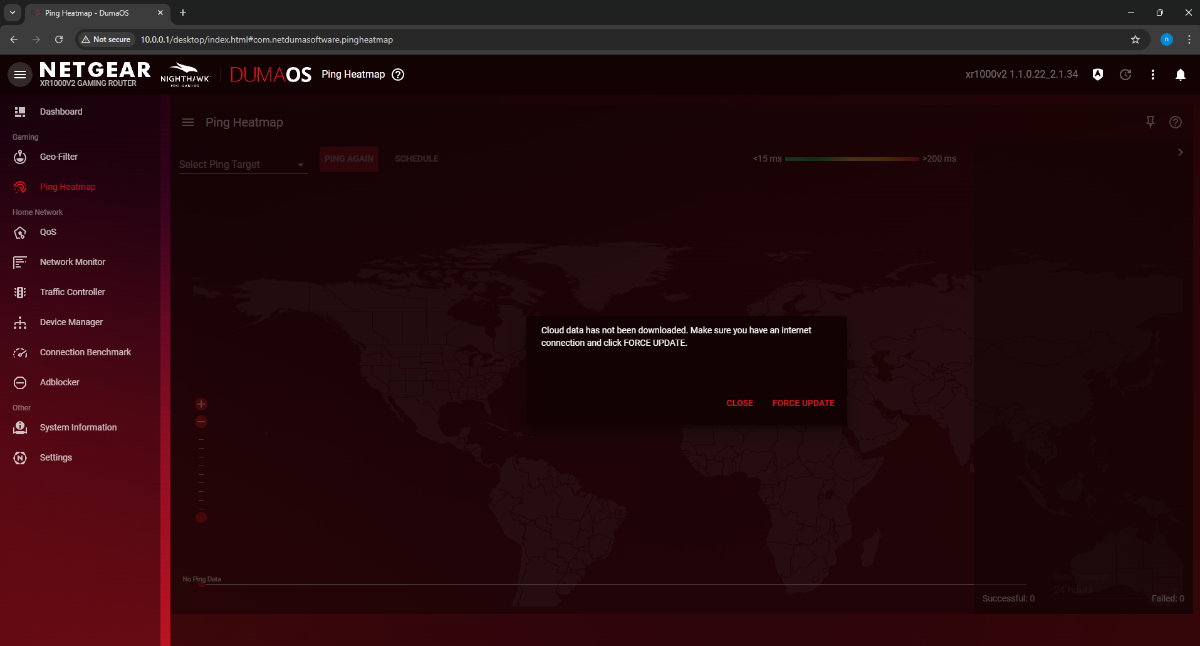The image size is (1200, 646).
Task: Click the System Information sidebar icon
Action: (x=19, y=427)
